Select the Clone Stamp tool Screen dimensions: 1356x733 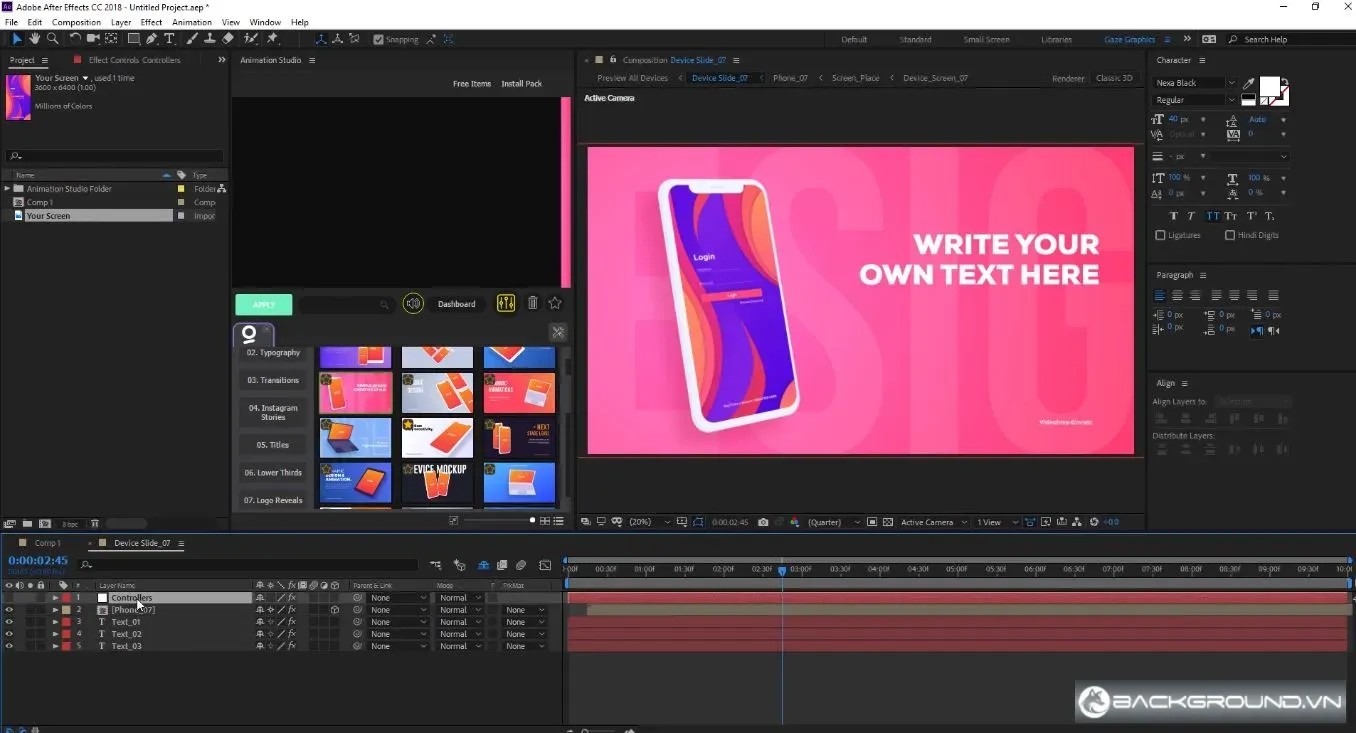pos(210,39)
